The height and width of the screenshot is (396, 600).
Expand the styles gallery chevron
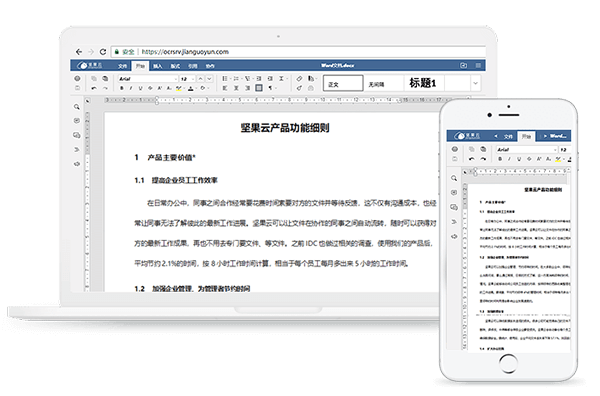(475, 83)
